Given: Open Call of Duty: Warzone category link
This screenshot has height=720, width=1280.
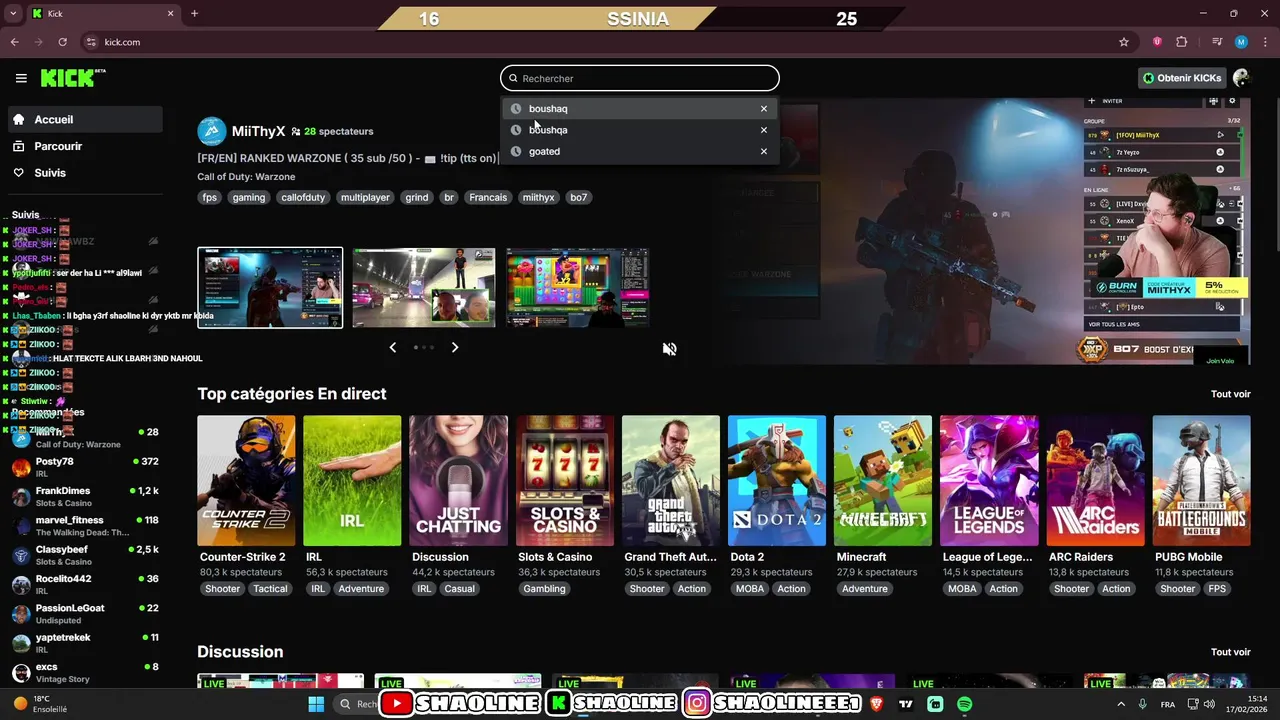Looking at the screenshot, I should (x=246, y=177).
